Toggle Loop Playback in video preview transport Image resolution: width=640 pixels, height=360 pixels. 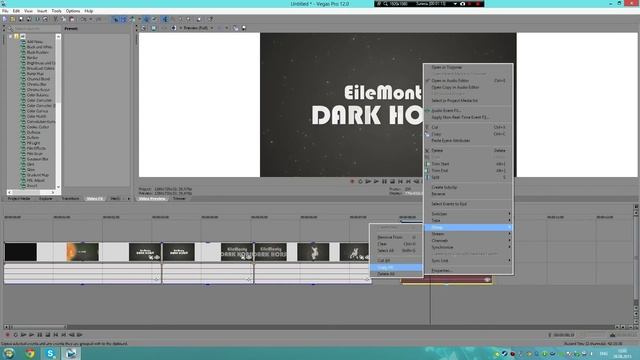point(360,181)
